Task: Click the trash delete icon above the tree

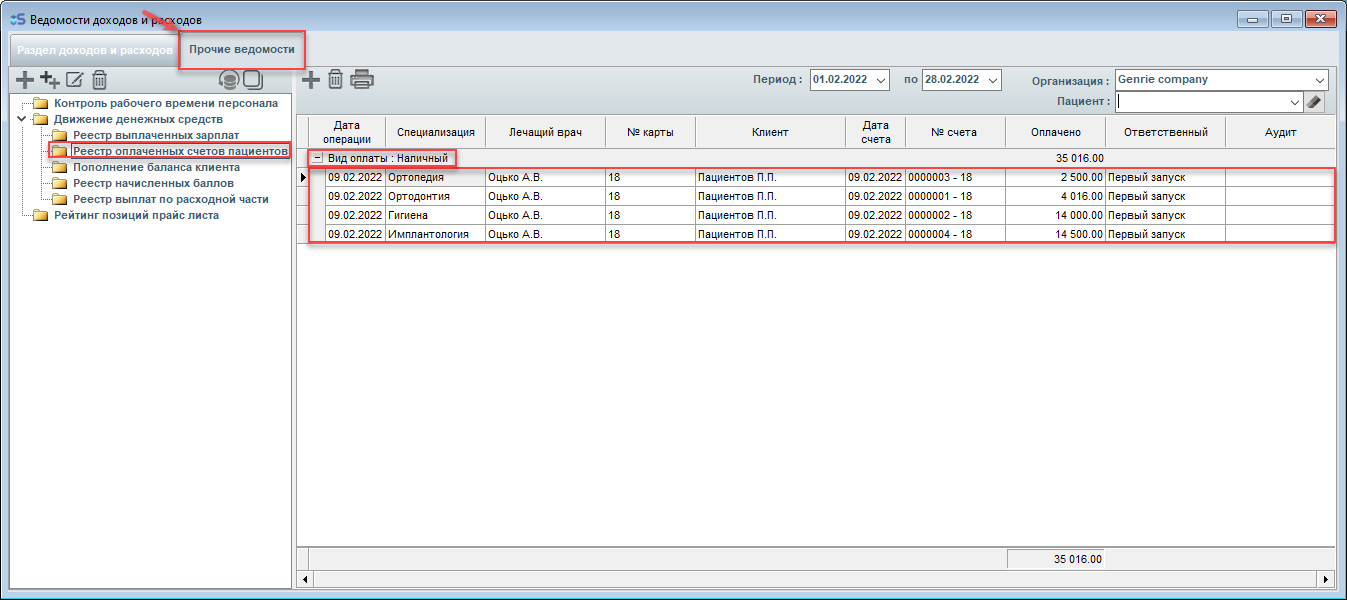Action: click(x=99, y=80)
